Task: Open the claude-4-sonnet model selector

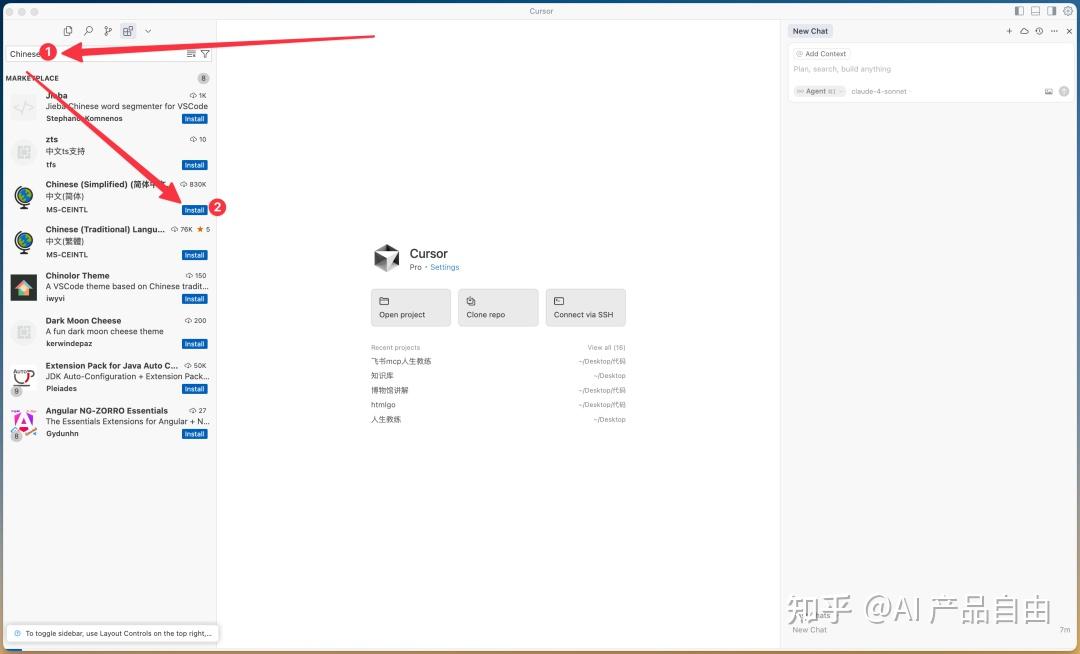Action: 880,92
